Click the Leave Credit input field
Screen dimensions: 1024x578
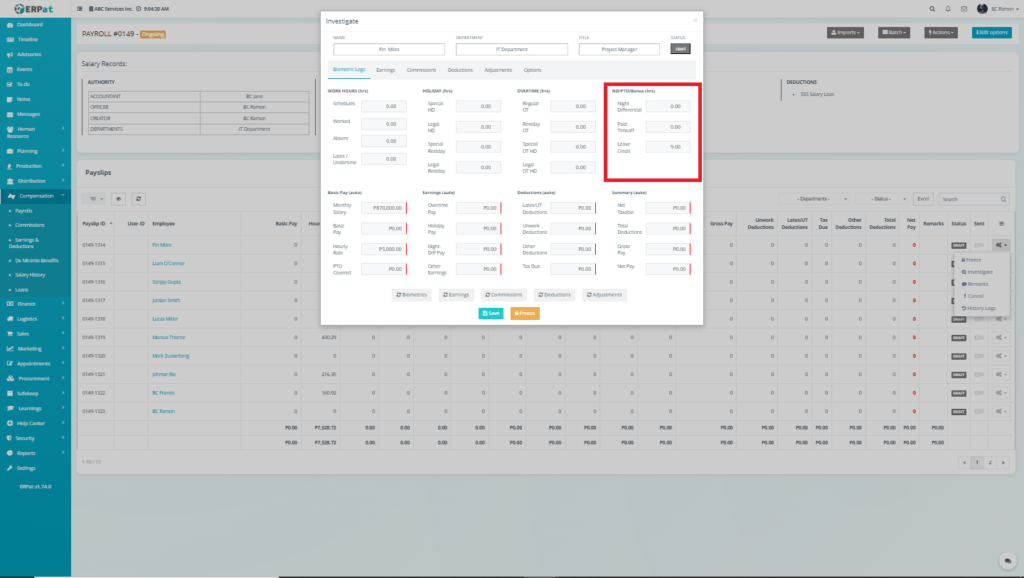[x=667, y=147]
